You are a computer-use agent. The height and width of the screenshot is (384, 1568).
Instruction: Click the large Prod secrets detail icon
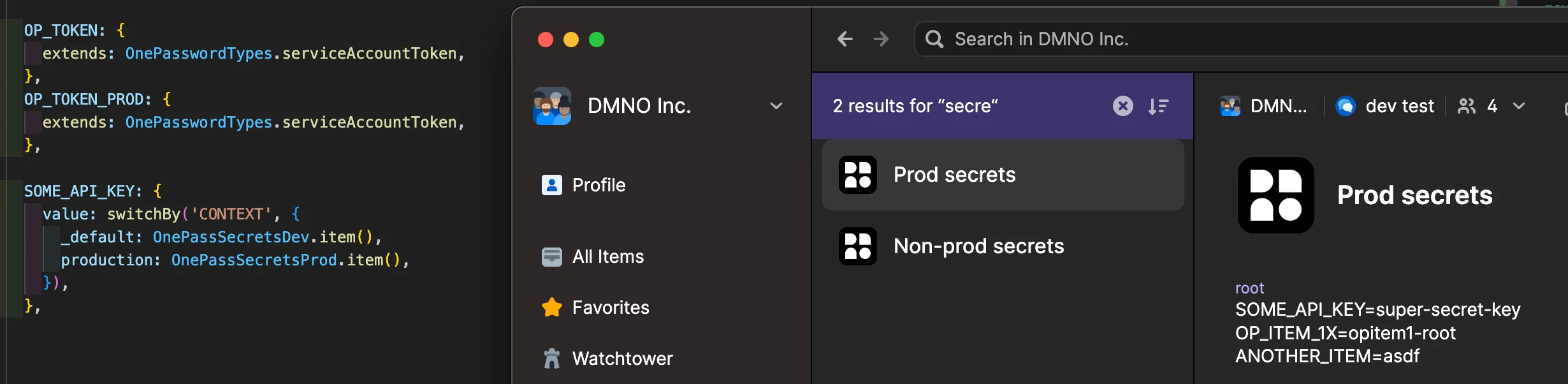coord(1276,195)
